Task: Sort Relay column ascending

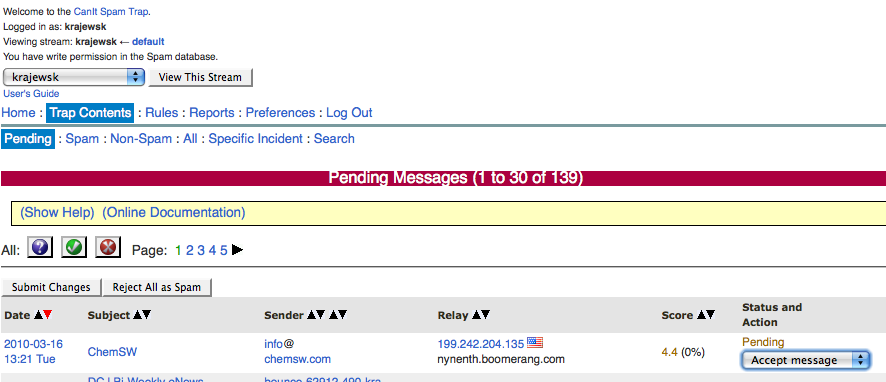Action: click(x=476, y=315)
